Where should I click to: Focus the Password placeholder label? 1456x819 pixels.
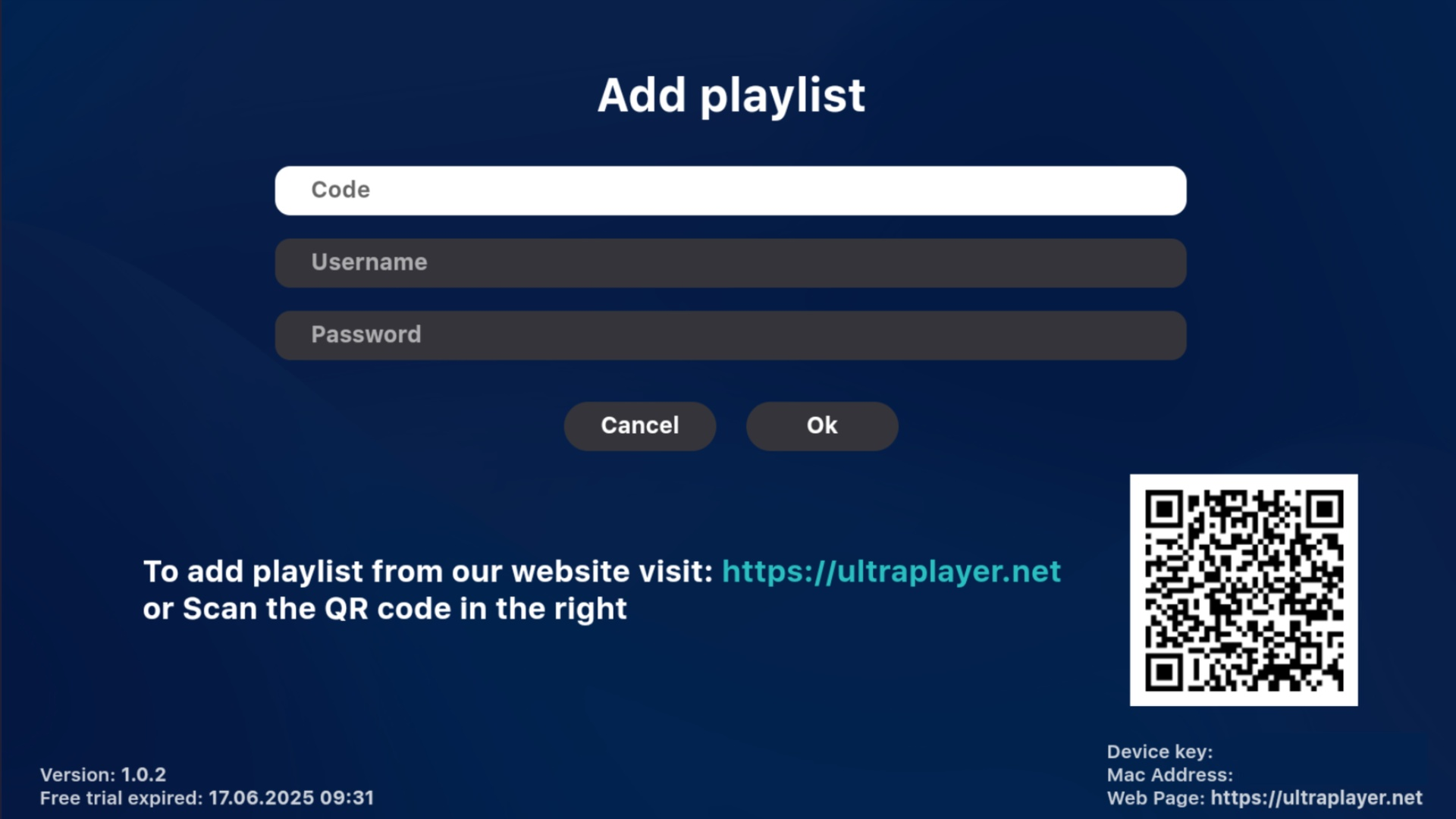(366, 334)
